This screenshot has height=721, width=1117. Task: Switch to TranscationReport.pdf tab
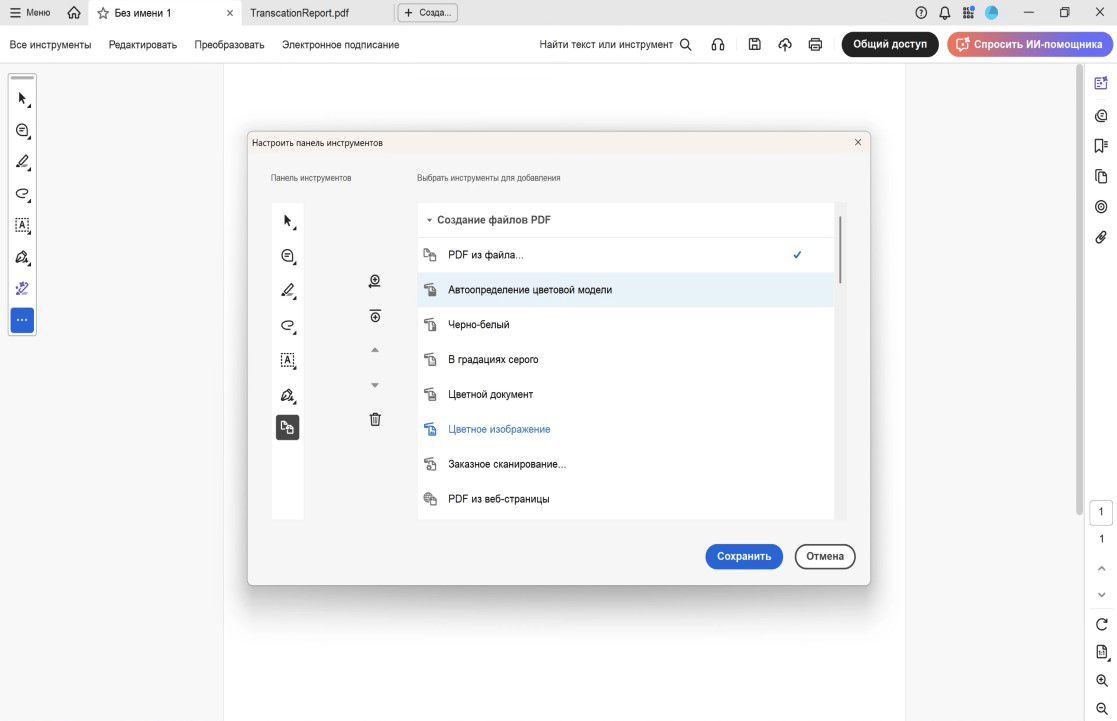pos(299,13)
